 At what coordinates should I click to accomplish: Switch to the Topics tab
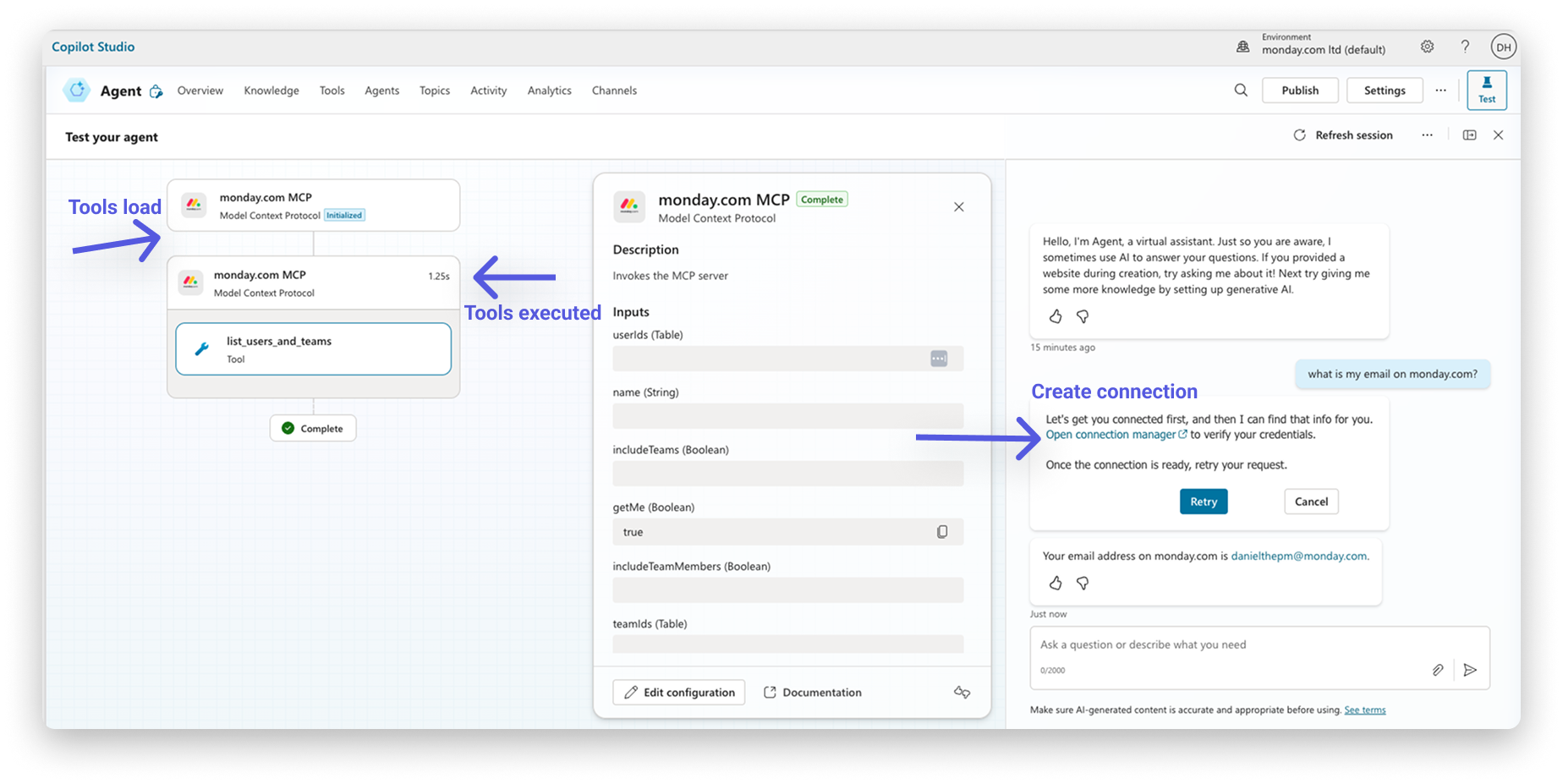click(435, 90)
